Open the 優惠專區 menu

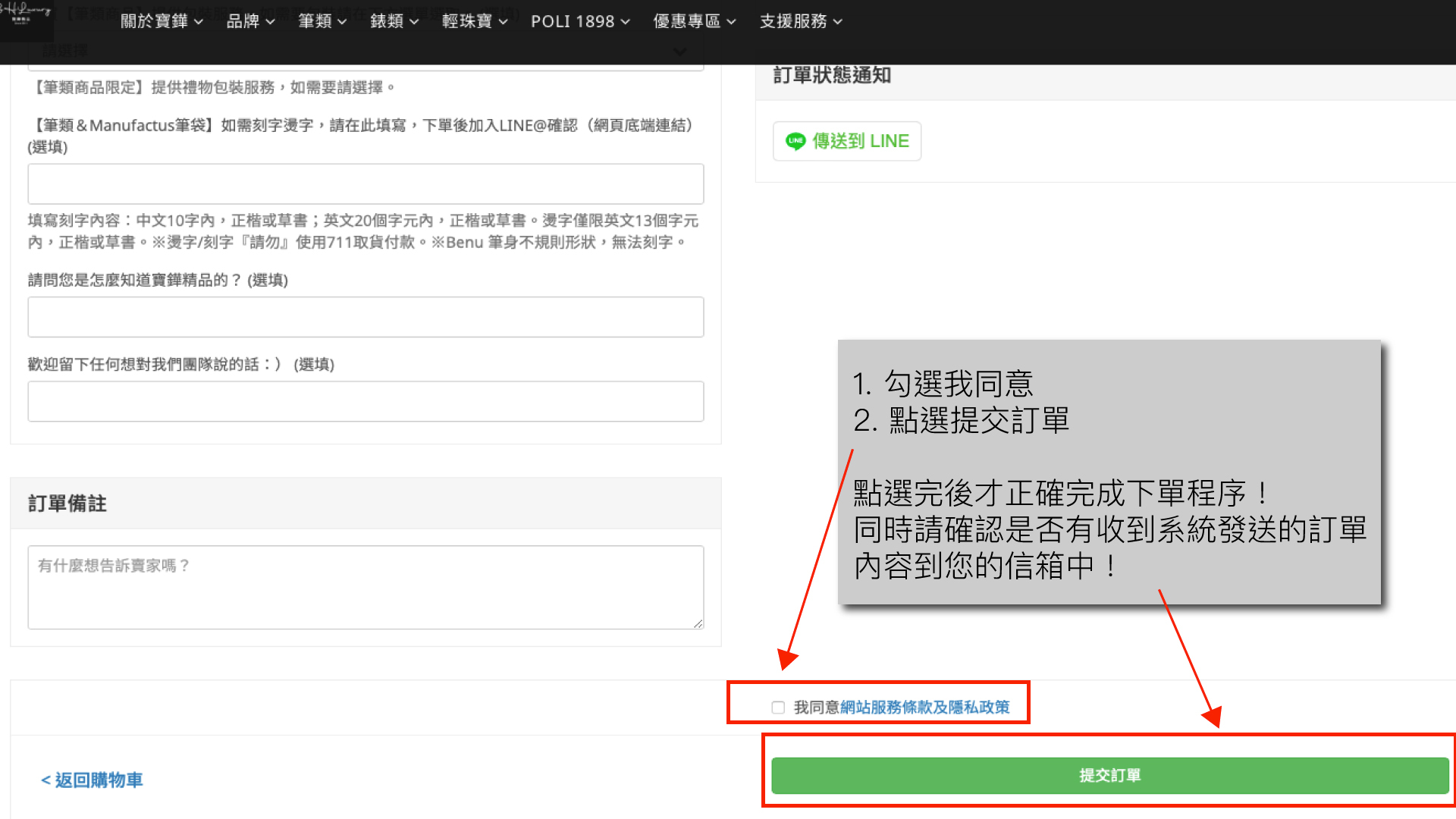(695, 21)
